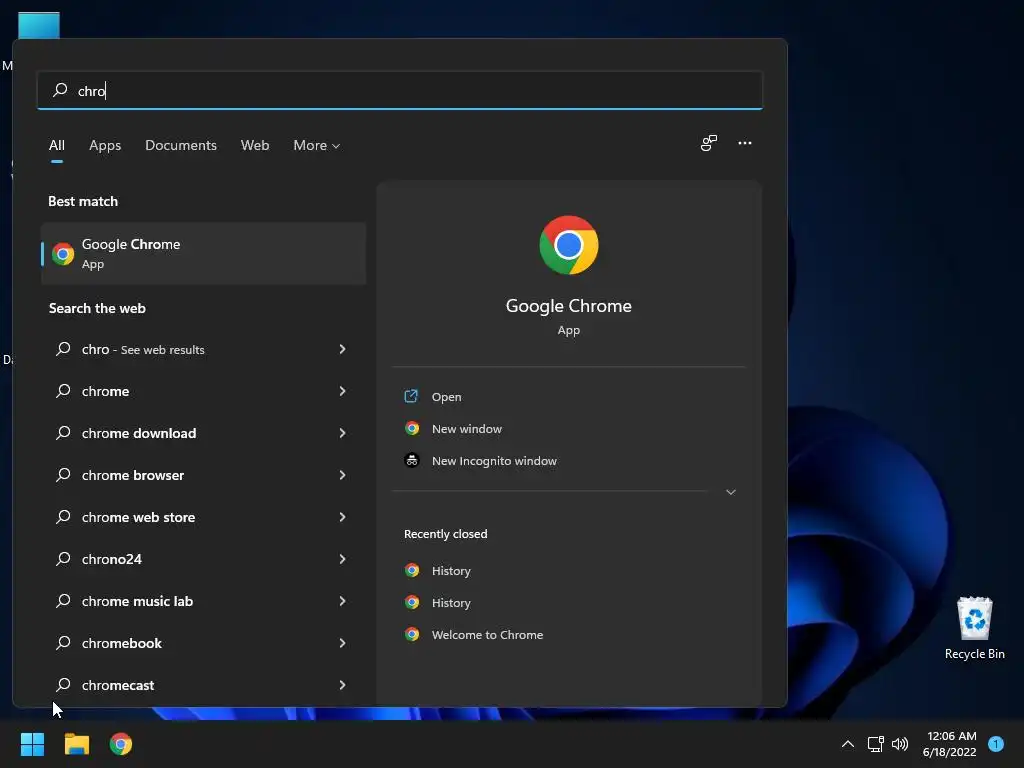Open network status icon in system tray
Screen dimensions: 1024x768
(875, 744)
